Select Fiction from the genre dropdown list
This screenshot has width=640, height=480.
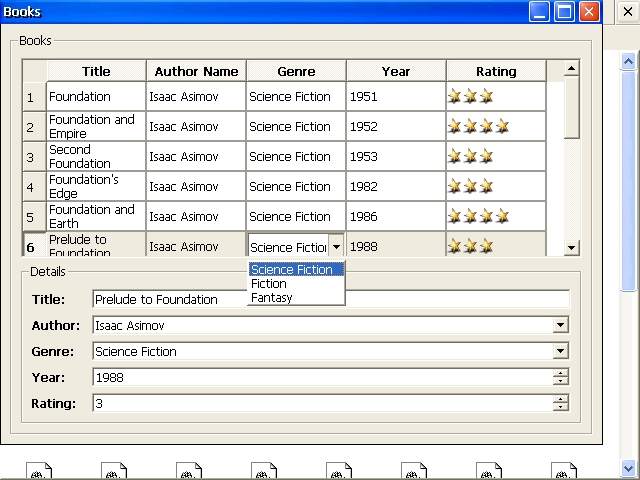click(x=269, y=284)
